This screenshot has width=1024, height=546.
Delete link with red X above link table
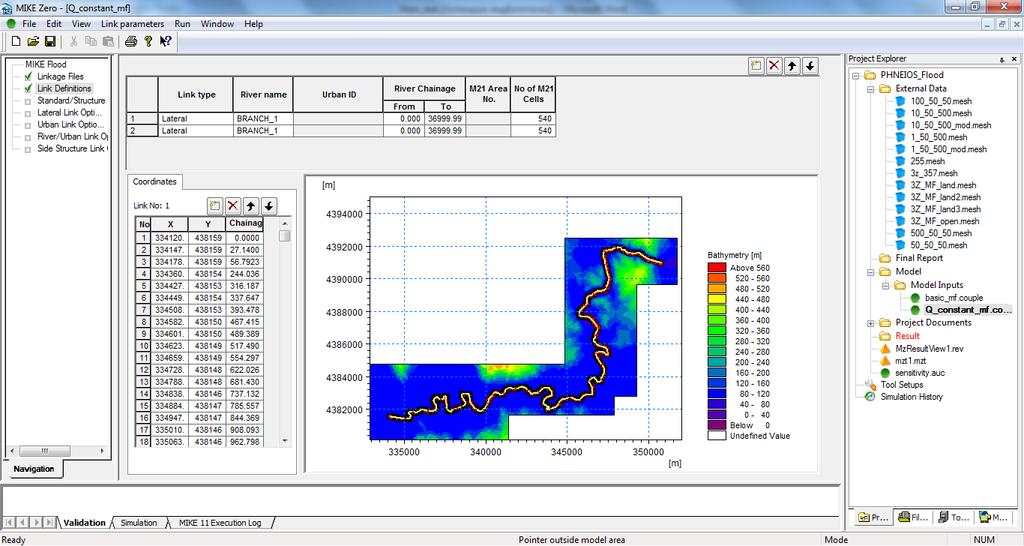click(x=774, y=65)
